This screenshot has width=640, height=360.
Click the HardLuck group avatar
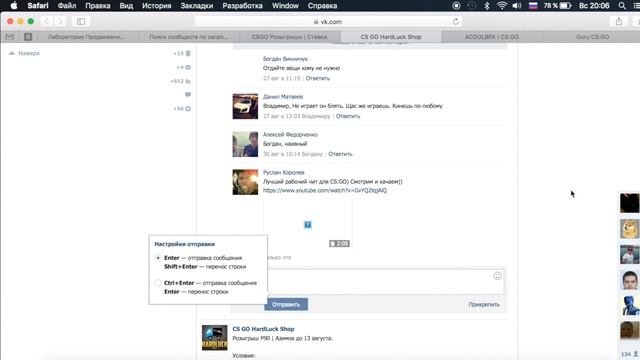tap(215, 338)
